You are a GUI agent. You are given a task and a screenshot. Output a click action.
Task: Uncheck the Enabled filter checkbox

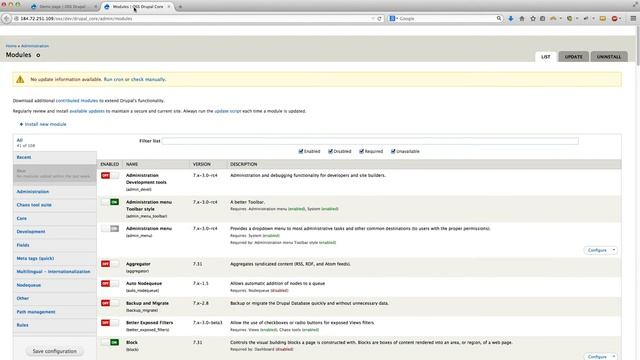click(301, 151)
